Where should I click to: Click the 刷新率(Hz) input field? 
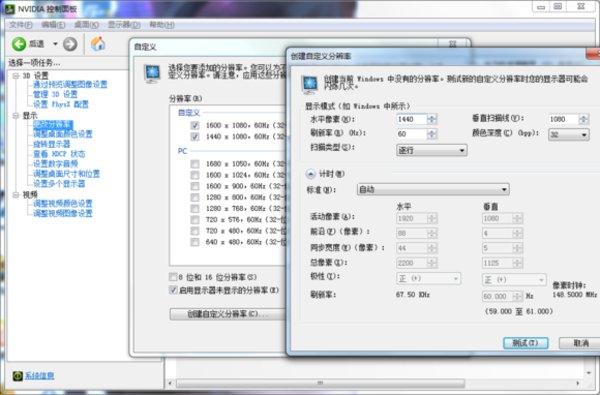(411, 134)
